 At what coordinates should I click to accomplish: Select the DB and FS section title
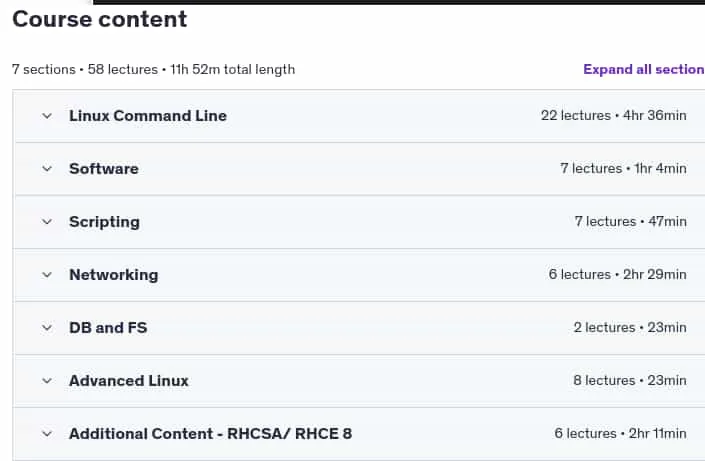pyautogui.click(x=108, y=327)
